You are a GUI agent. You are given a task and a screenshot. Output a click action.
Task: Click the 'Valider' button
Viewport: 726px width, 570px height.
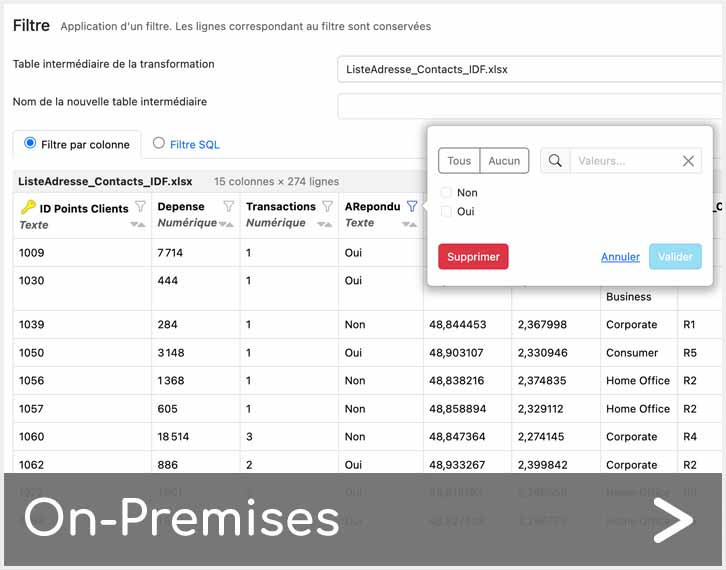(675, 257)
